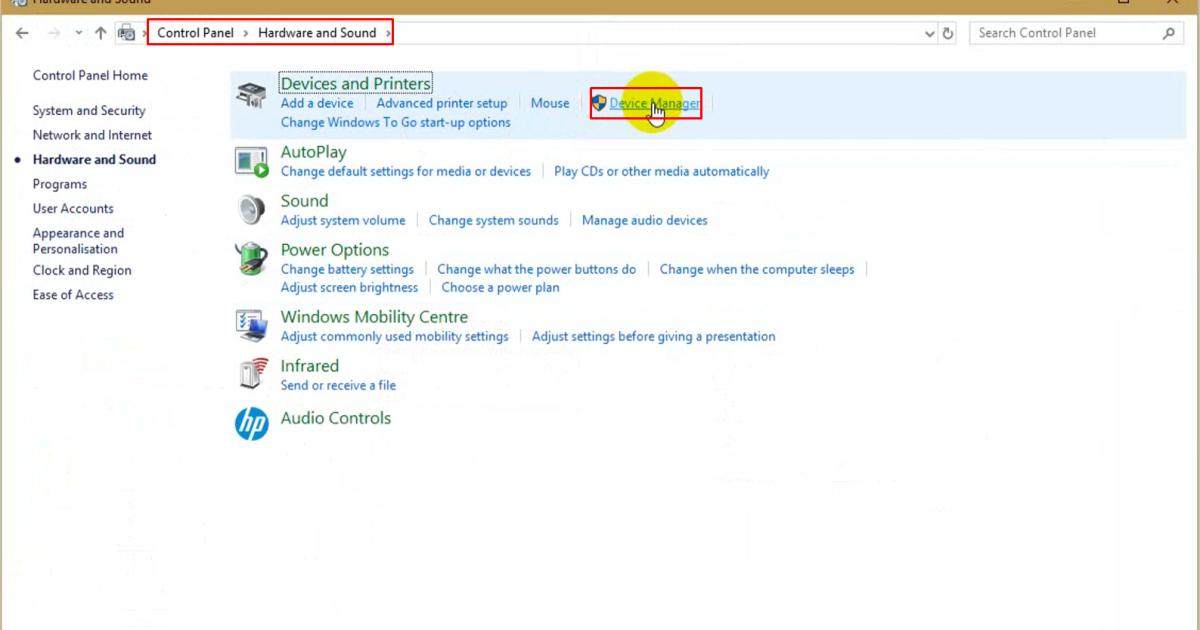This screenshot has height=630, width=1200.
Task: Change Windows To Go start-up options
Action: (x=396, y=123)
